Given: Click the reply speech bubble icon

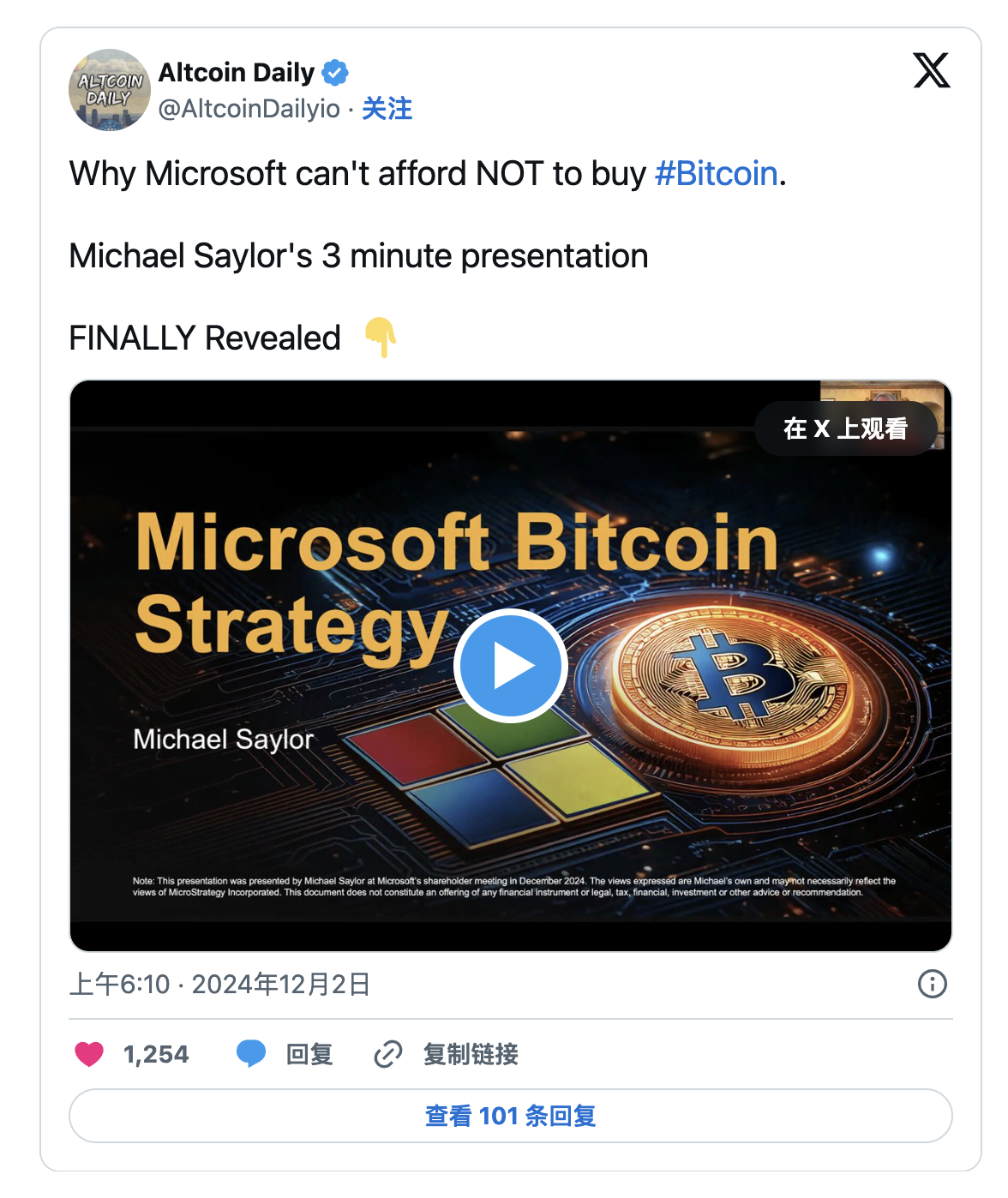Looking at the screenshot, I should tap(251, 1053).
